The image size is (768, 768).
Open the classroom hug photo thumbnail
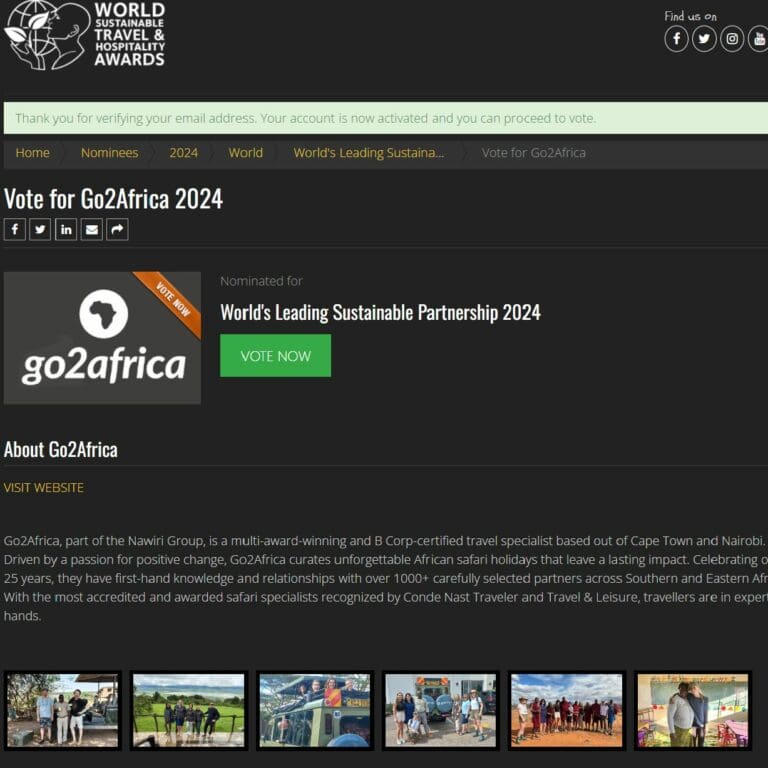tap(693, 710)
